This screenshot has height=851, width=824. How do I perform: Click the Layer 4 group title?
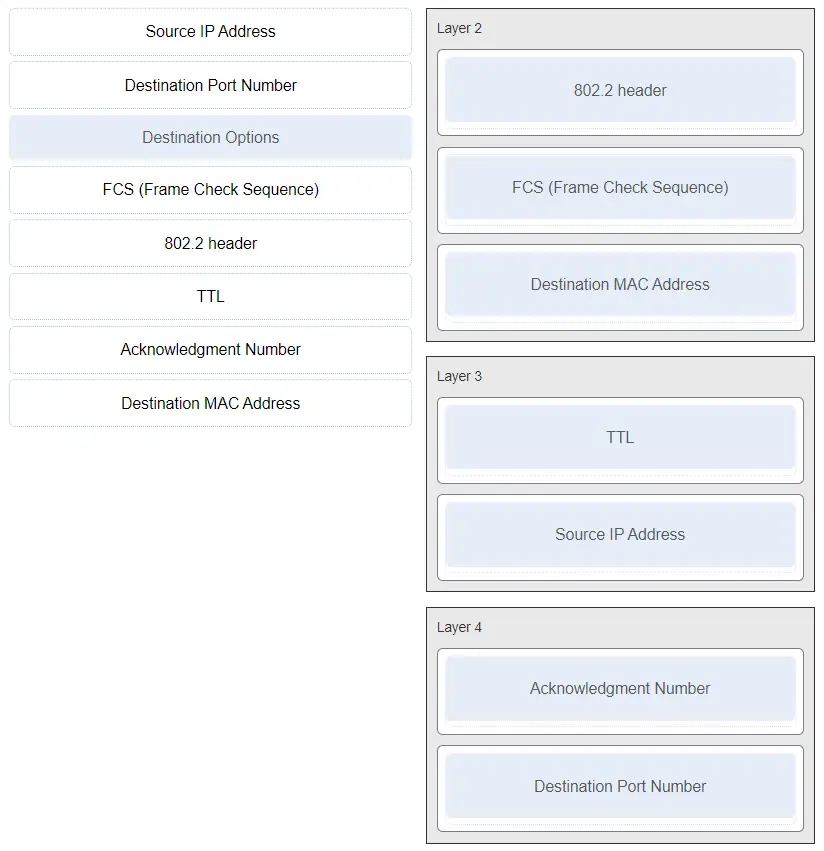[459, 628]
